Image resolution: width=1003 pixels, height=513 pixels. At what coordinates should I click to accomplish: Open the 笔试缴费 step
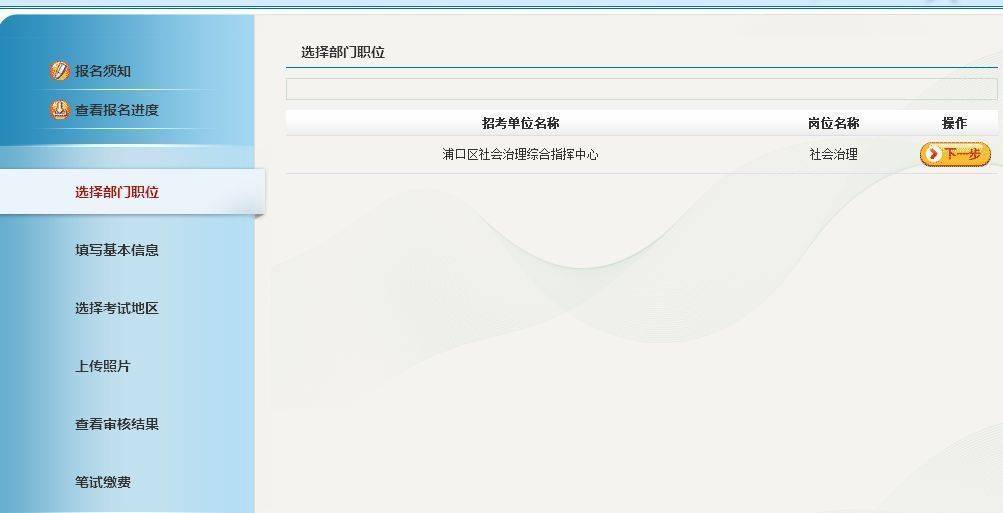[102, 482]
